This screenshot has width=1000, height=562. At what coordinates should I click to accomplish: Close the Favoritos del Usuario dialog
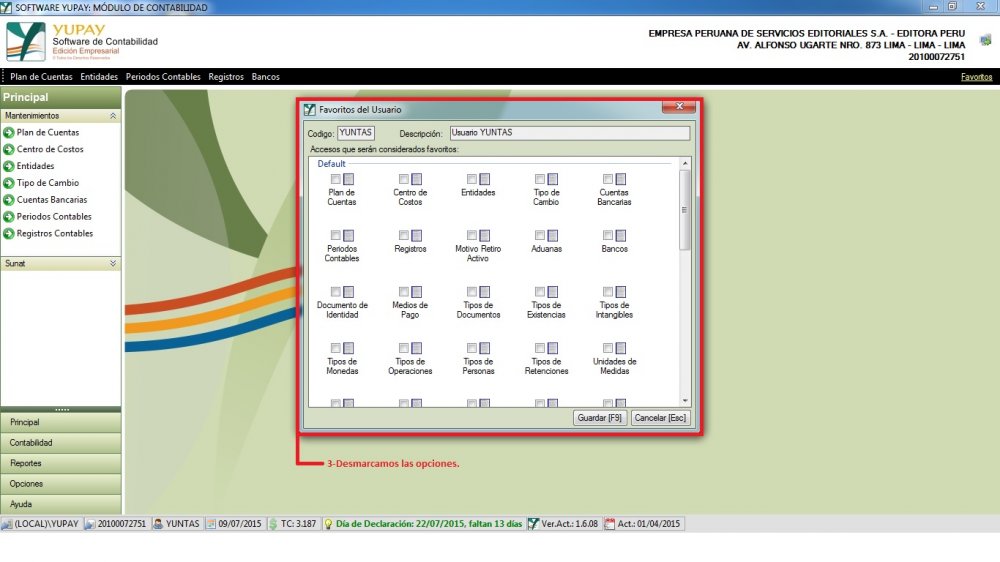[679, 107]
